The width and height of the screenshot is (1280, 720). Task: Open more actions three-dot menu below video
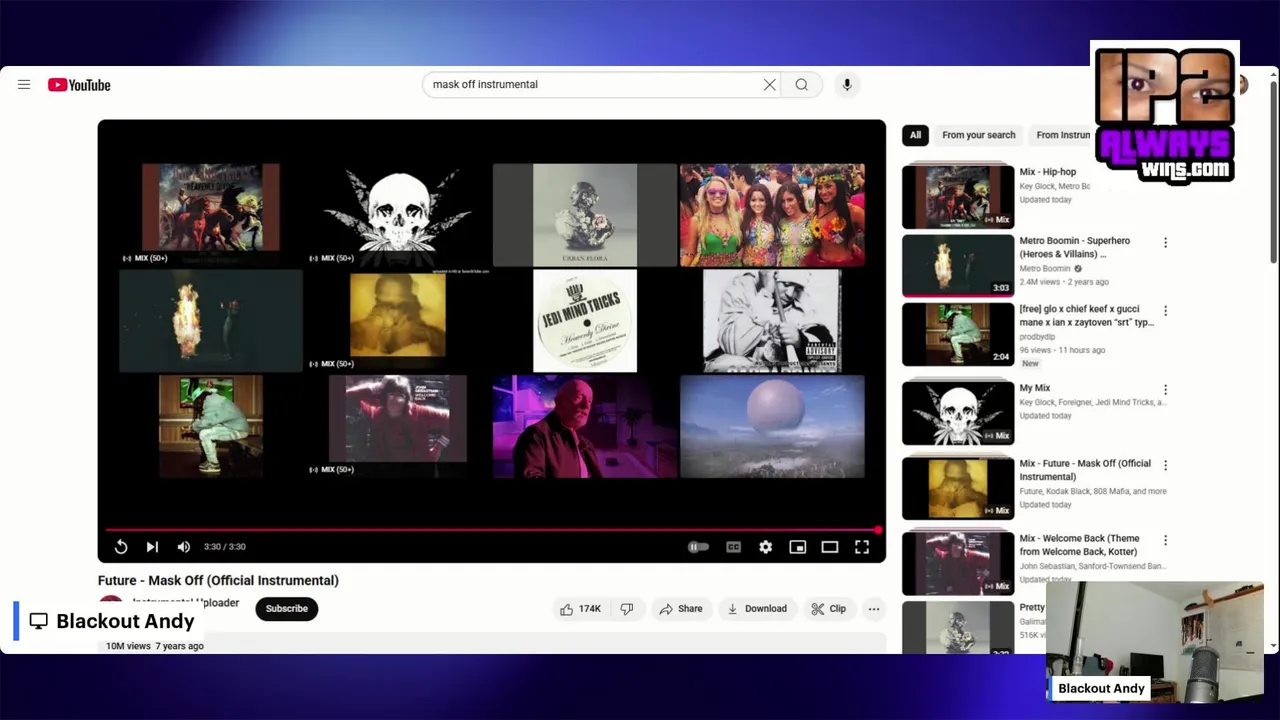[x=874, y=609]
